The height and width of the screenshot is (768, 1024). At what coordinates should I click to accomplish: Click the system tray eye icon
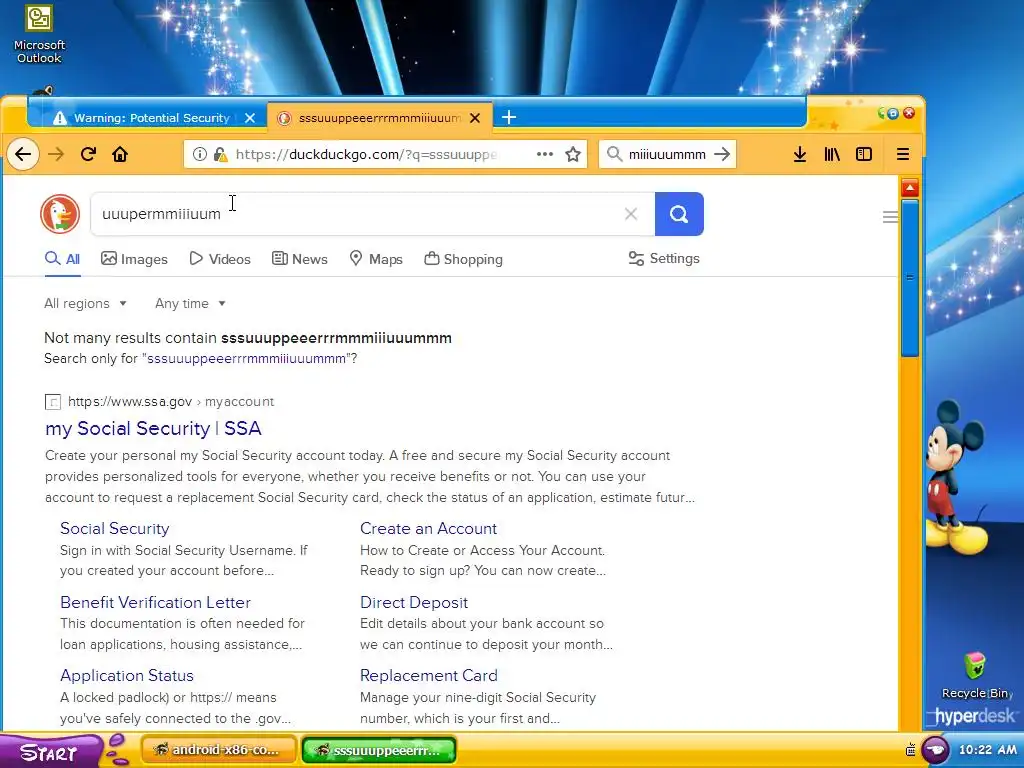(x=935, y=750)
